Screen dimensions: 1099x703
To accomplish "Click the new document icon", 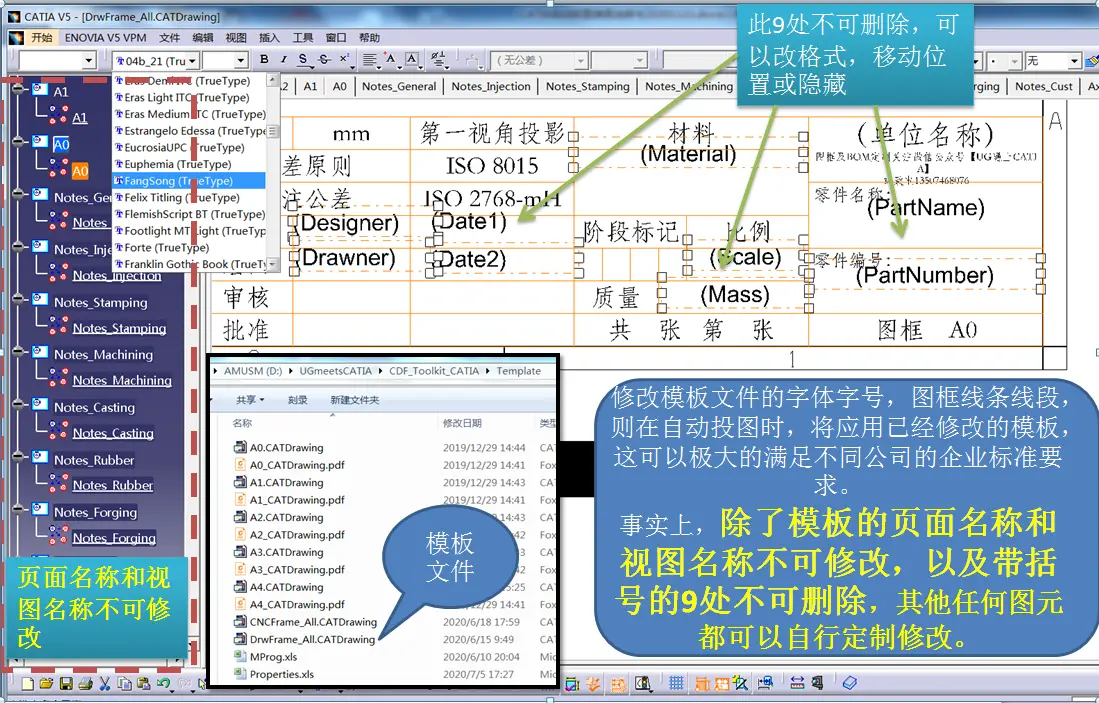I will (28, 683).
